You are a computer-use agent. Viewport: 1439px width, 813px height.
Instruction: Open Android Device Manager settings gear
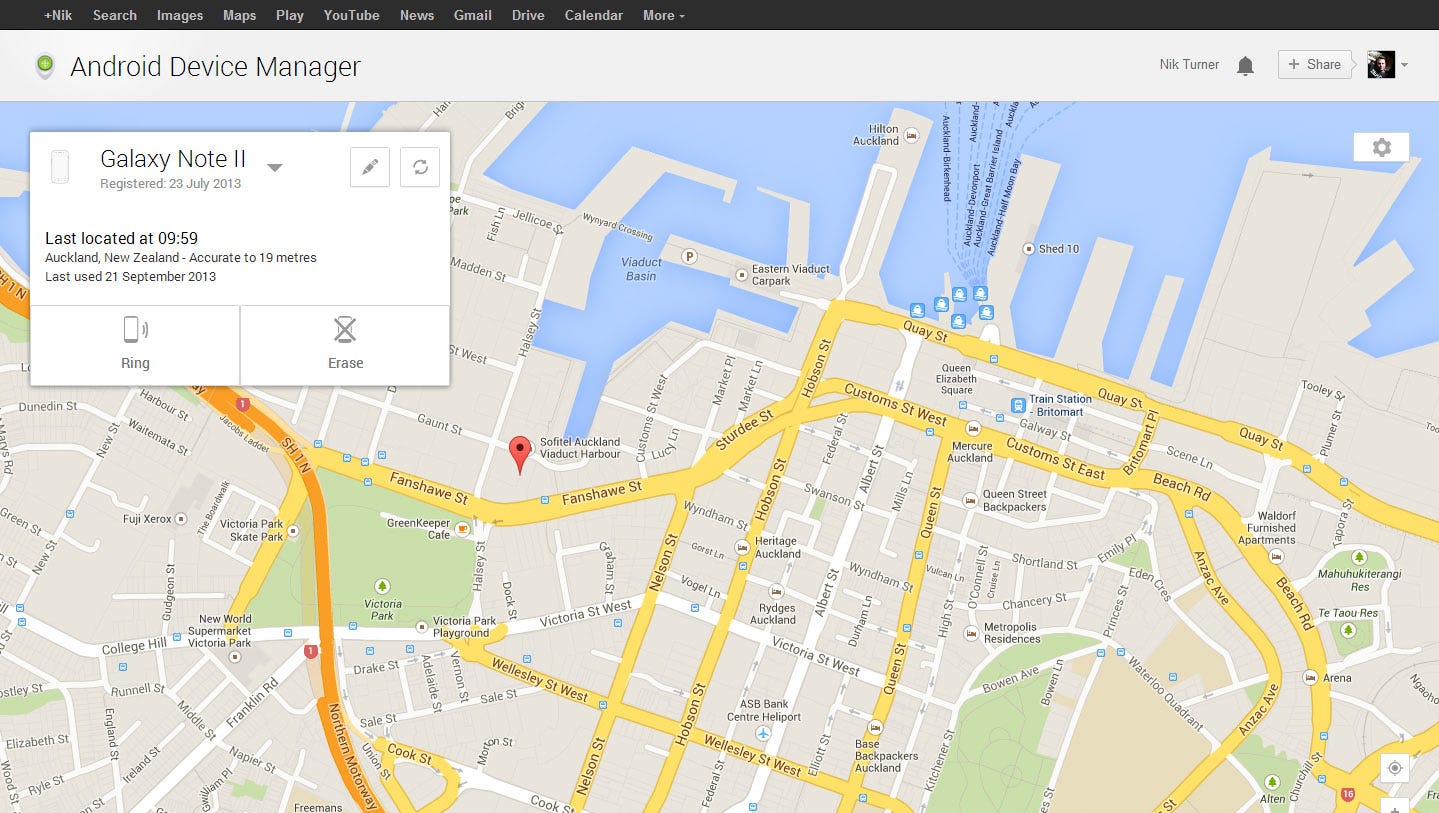1381,147
